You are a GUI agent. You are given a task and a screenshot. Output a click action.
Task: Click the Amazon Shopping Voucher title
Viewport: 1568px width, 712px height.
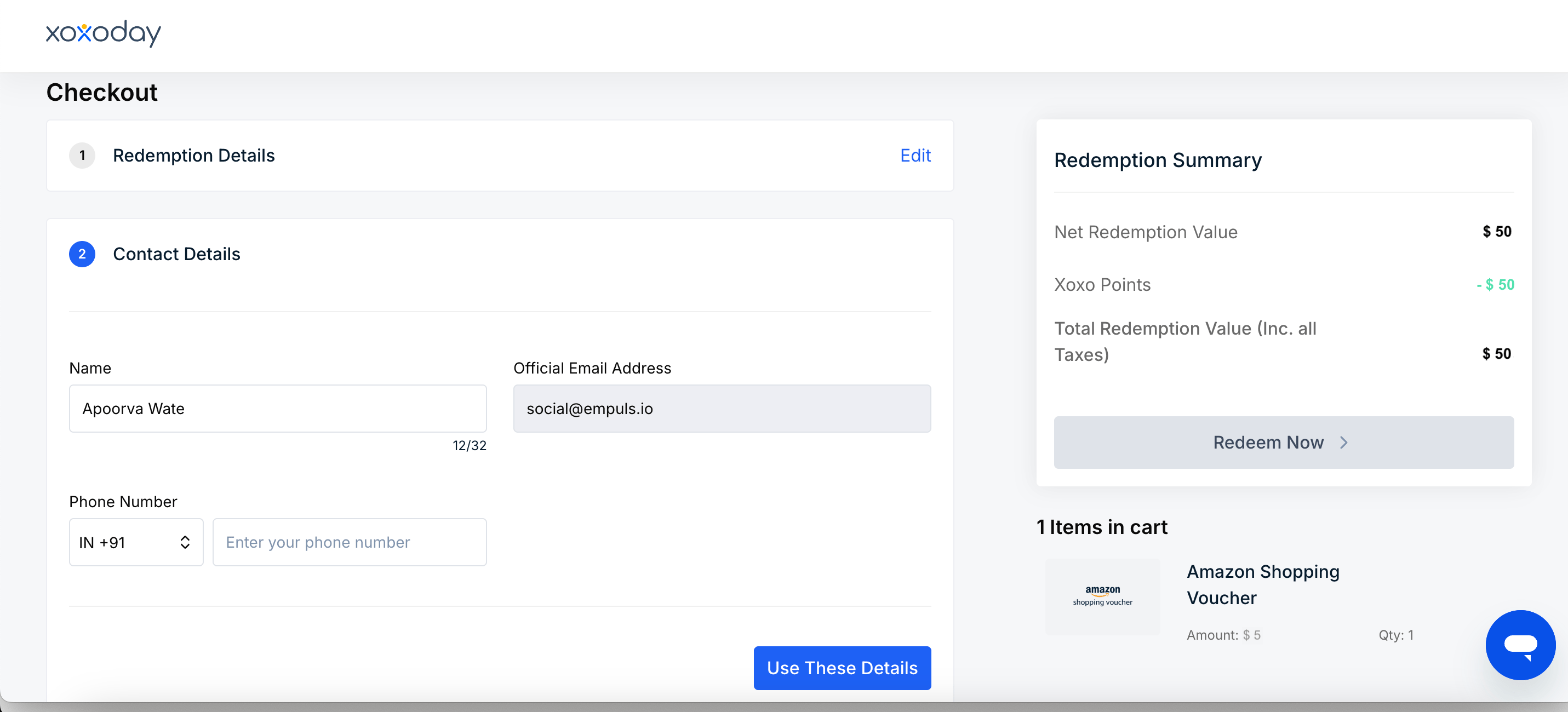[x=1263, y=585]
